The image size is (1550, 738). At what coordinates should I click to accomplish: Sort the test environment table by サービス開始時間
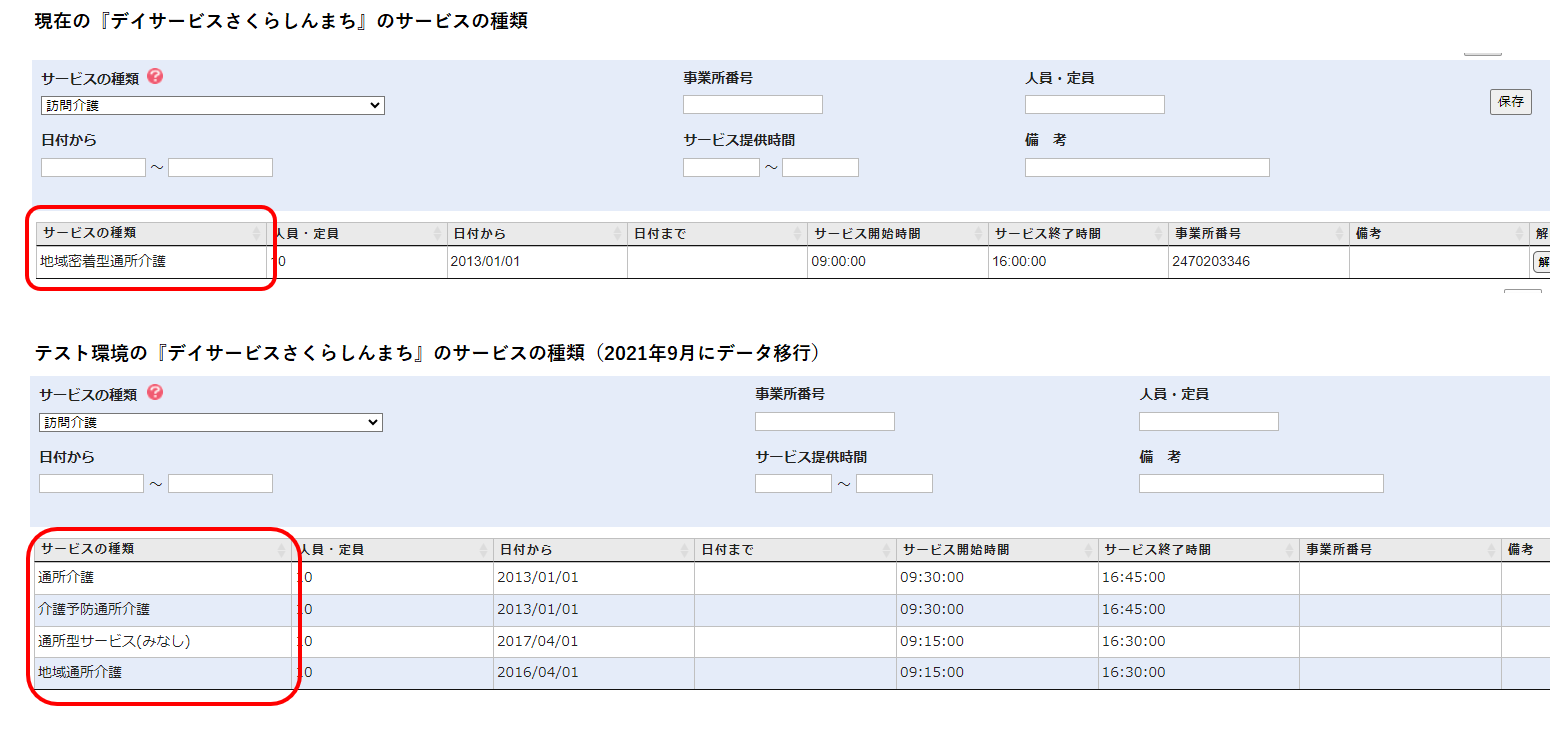996,550
